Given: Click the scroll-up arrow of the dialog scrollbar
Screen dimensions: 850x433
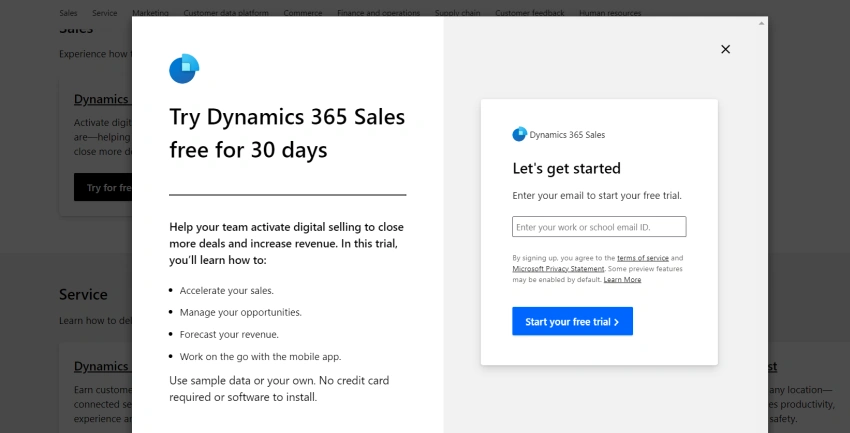Looking at the screenshot, I should (761, 23).
